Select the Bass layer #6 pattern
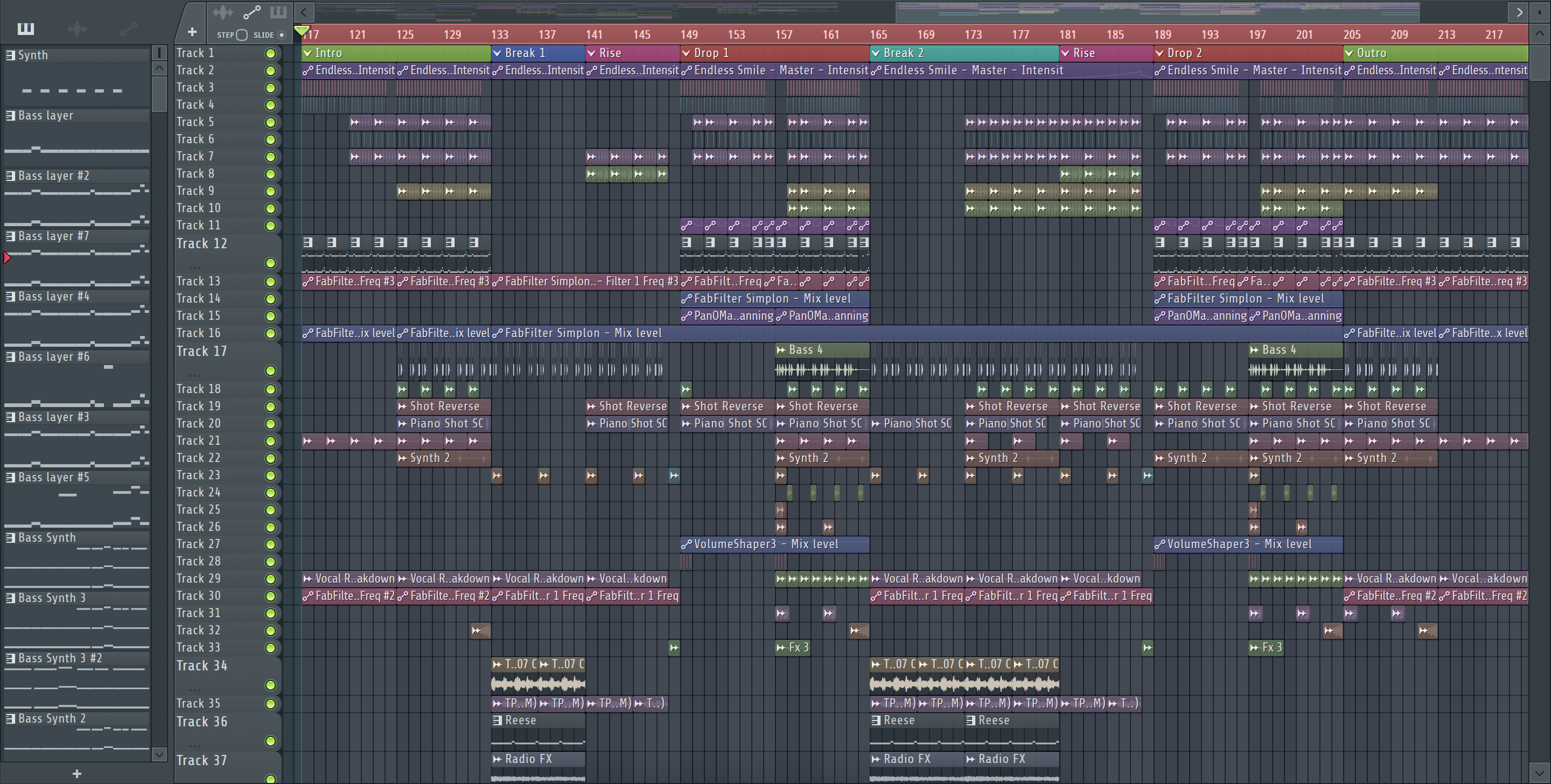This screenshot has height=784, width=1551. [x=76, y=356]
